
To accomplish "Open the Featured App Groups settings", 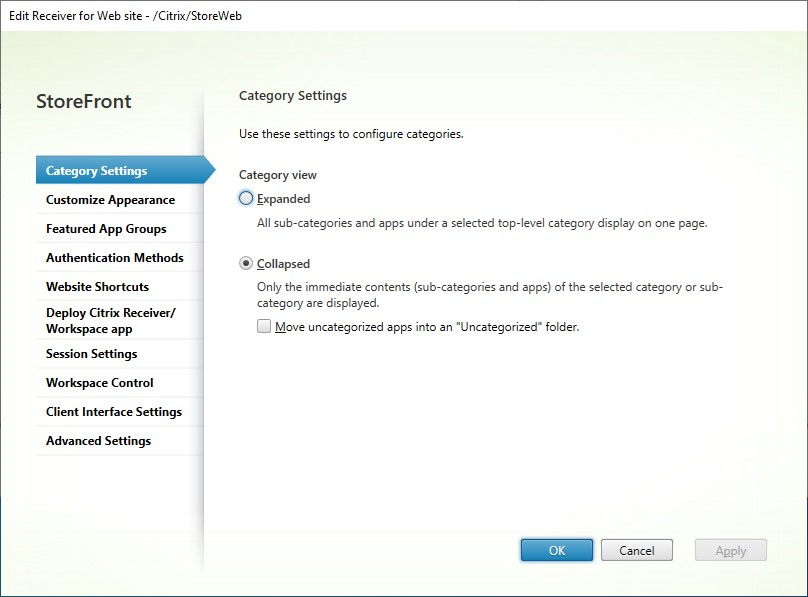I will tap(107, 228).
